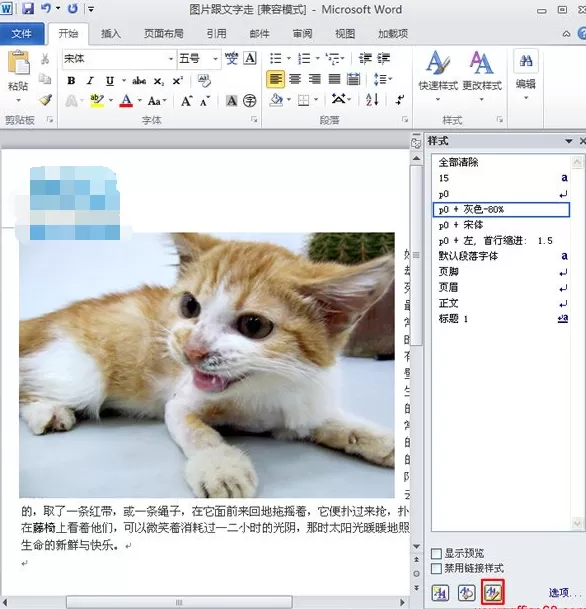Apply text highlight color
This screenshot has height=609, width=586.
pos(97,101)
